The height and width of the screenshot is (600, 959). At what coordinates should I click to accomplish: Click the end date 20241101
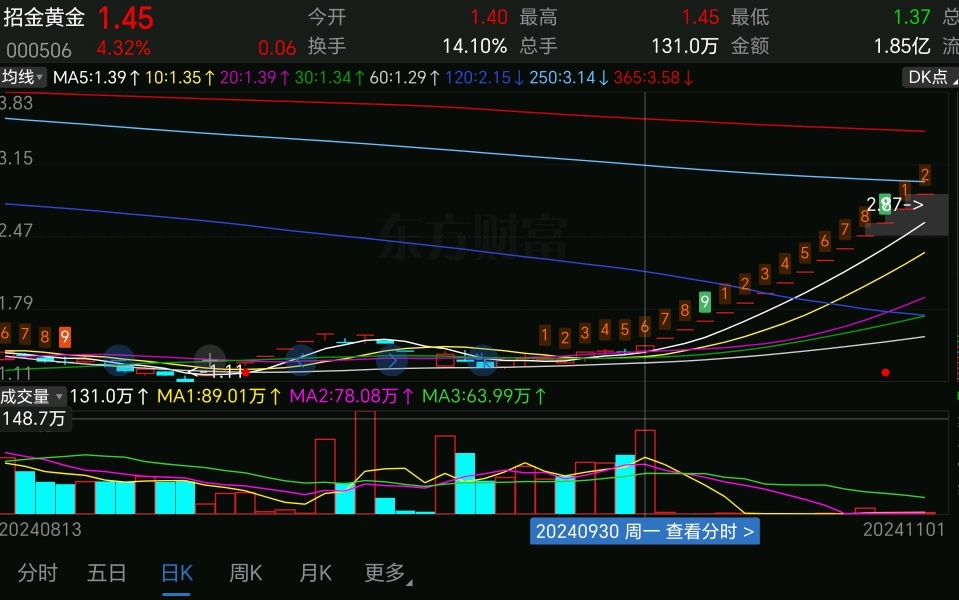coord(904,530)
